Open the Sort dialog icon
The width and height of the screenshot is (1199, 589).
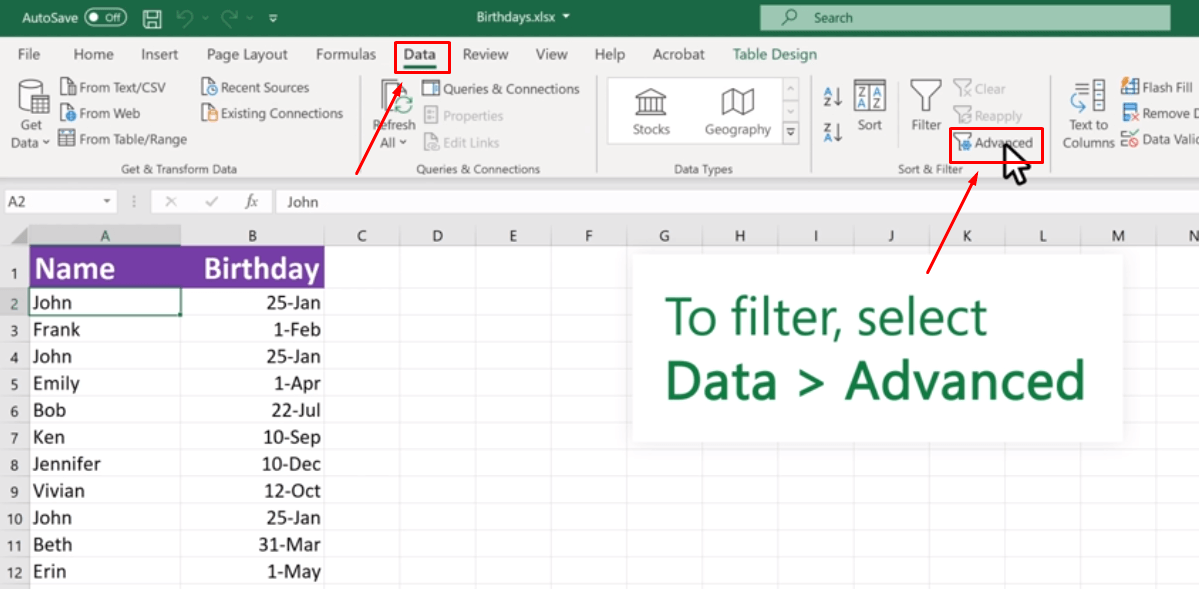coord(869,98)
